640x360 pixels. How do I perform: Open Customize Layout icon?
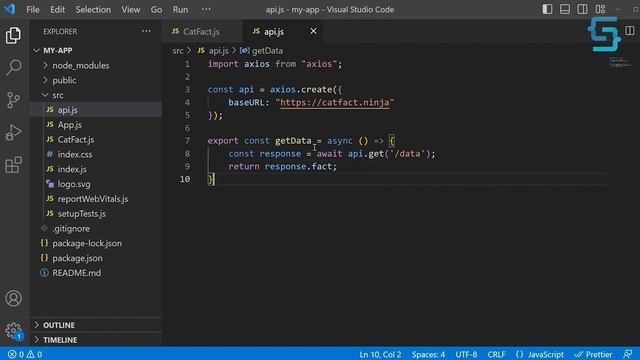[600, 9]
